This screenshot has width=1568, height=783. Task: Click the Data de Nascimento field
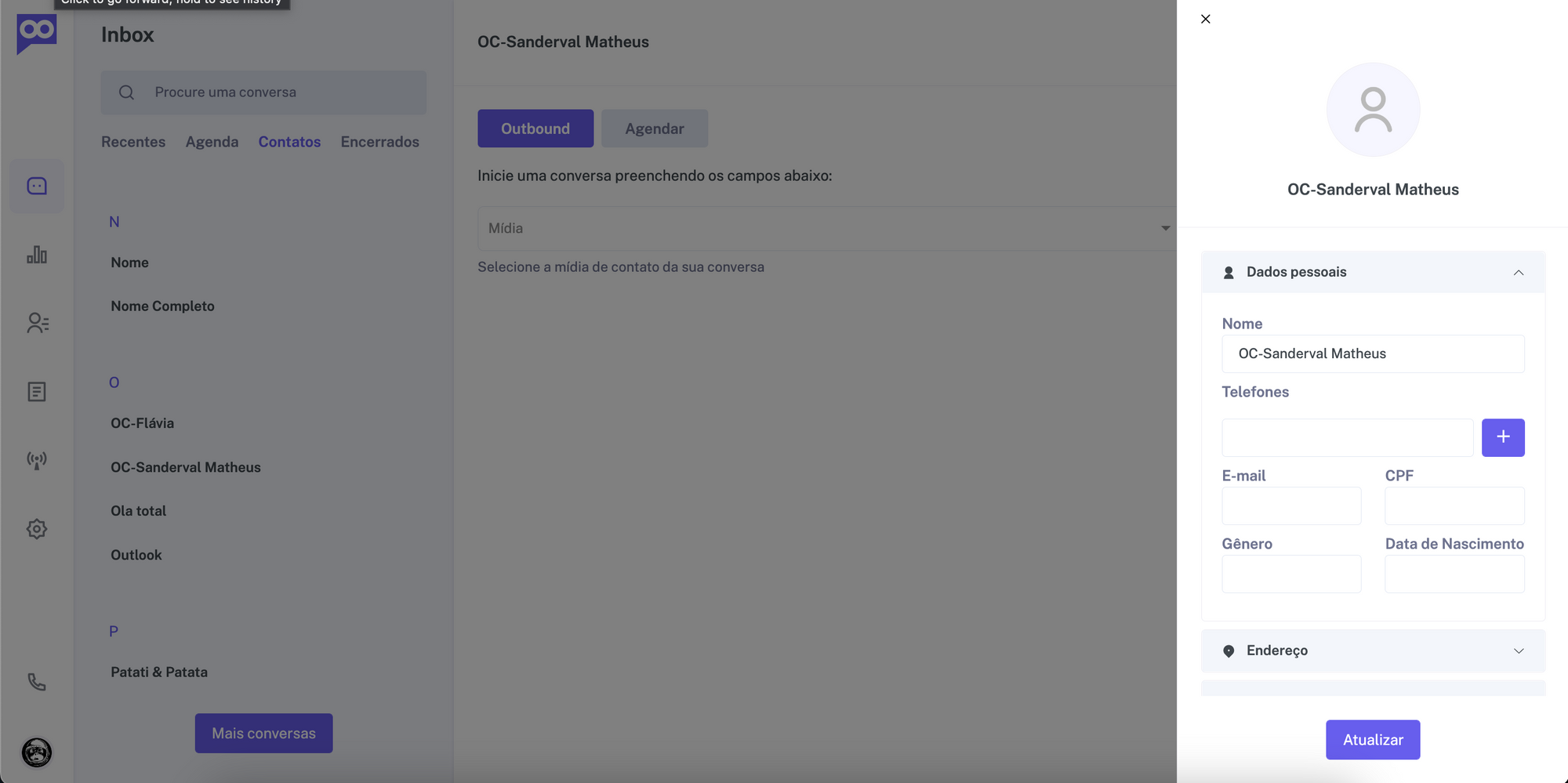(1454, 574)
